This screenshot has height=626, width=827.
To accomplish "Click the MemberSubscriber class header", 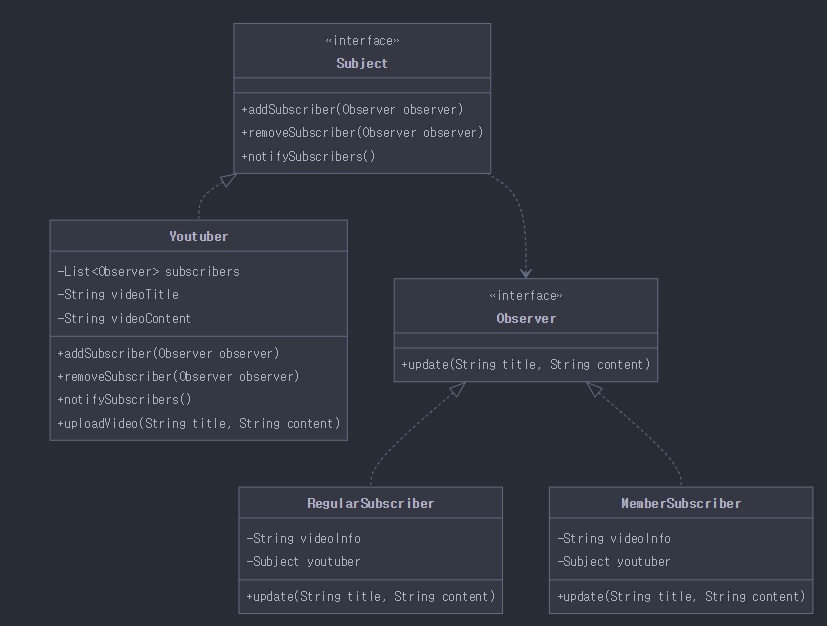I will (681, 503).
